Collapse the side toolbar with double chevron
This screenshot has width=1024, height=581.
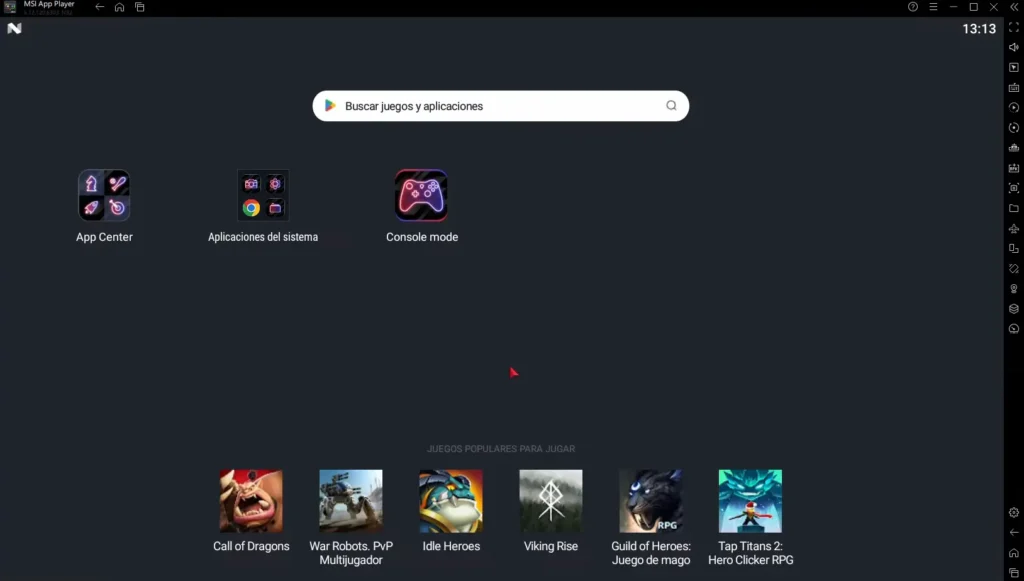click(1014, 7)
